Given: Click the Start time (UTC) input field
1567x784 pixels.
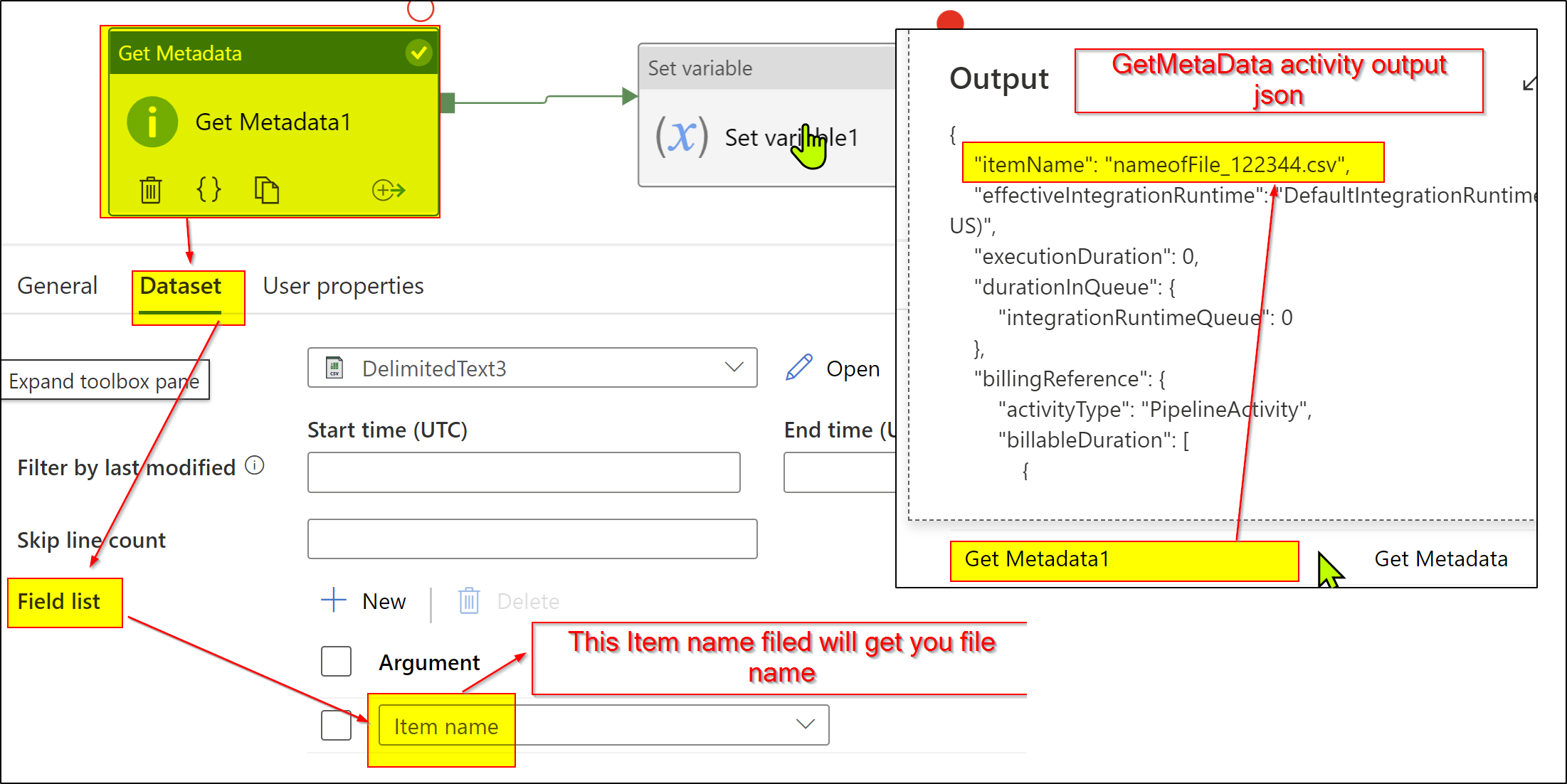Looking at the screenshot, I should tap(524, 472).
